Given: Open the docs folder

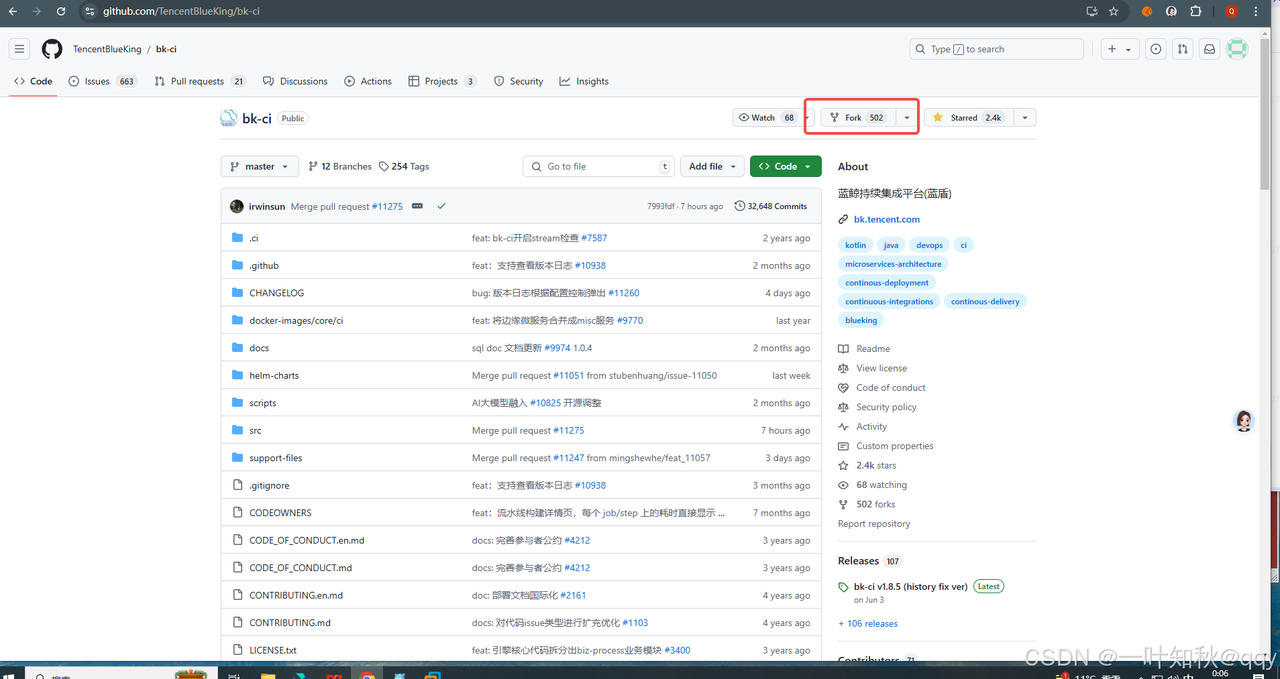Looking at the screenshot, I should (x=259, y=348).
